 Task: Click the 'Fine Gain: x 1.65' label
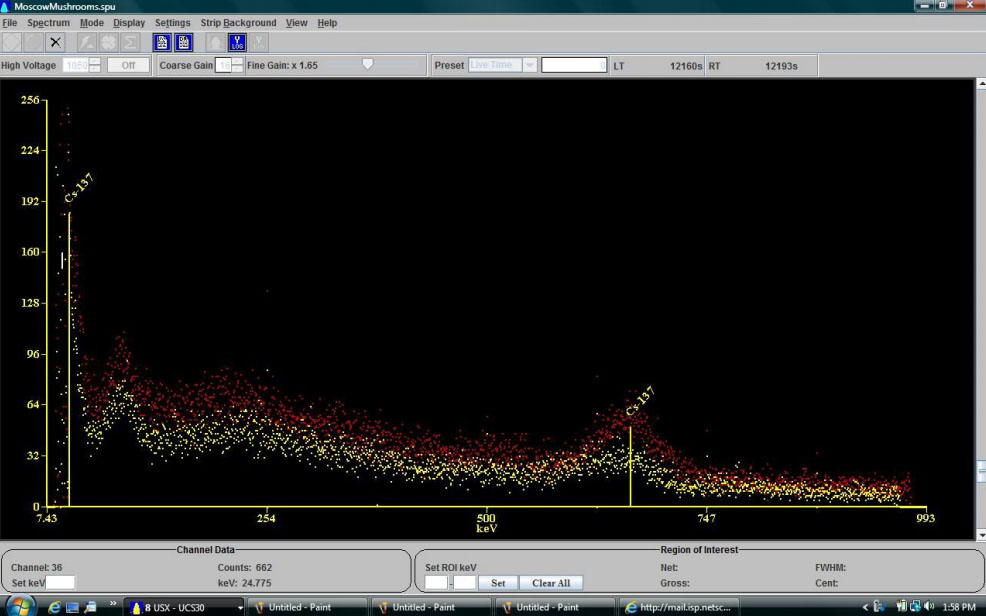282,65
